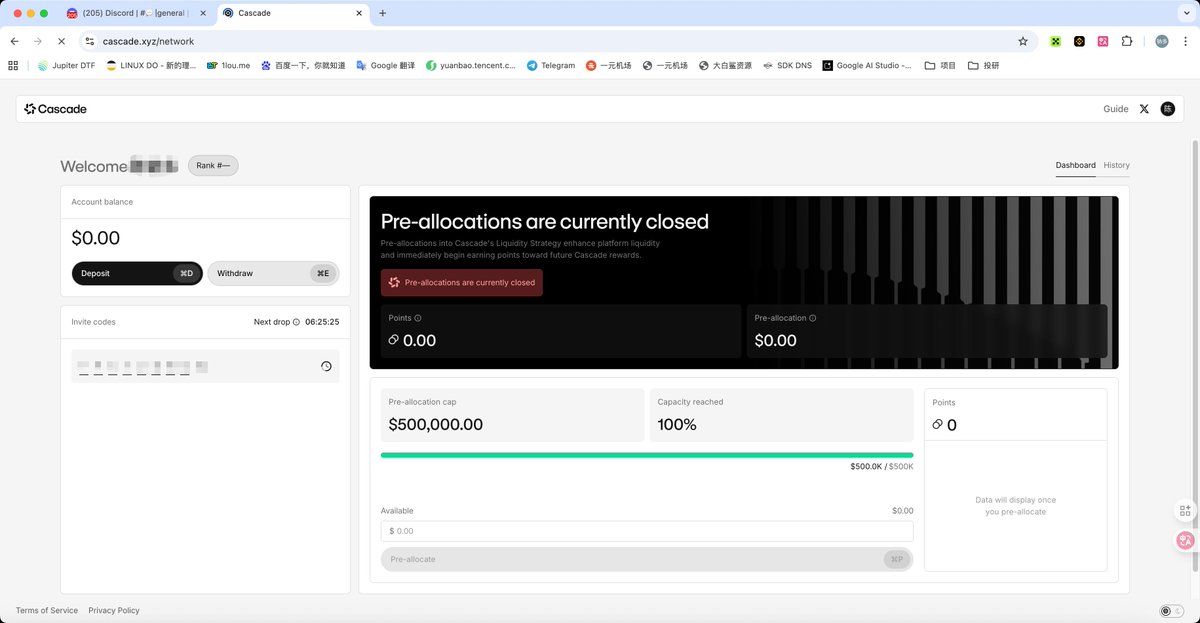
Task: Go back in browser history
Action: pos(14,41)
